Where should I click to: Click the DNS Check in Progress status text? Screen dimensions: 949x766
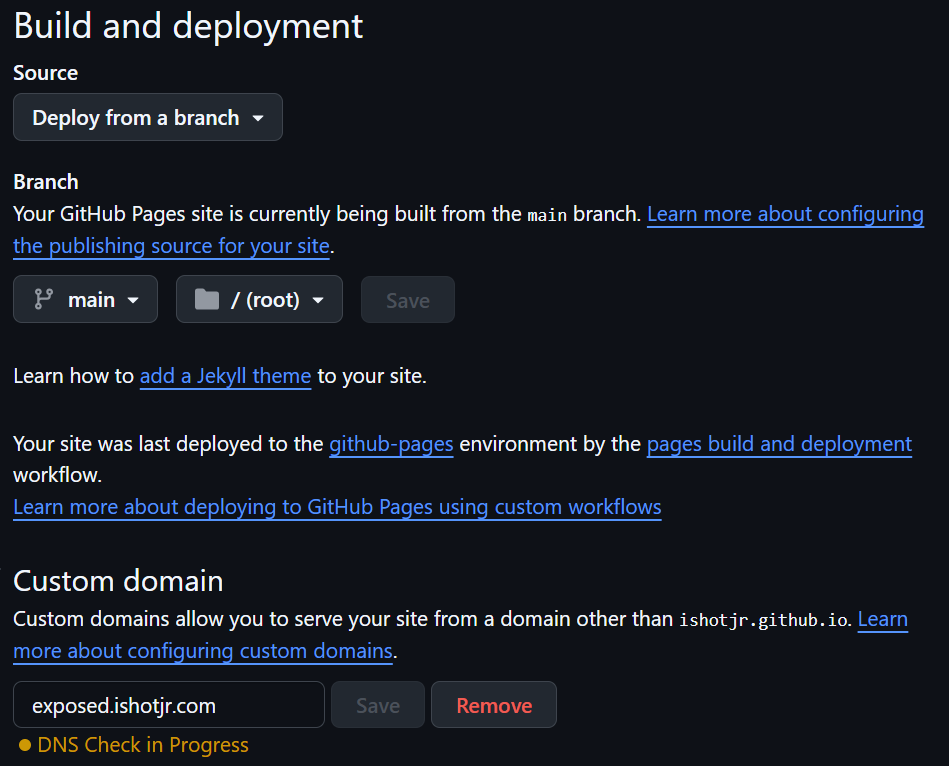click(143, 745)
